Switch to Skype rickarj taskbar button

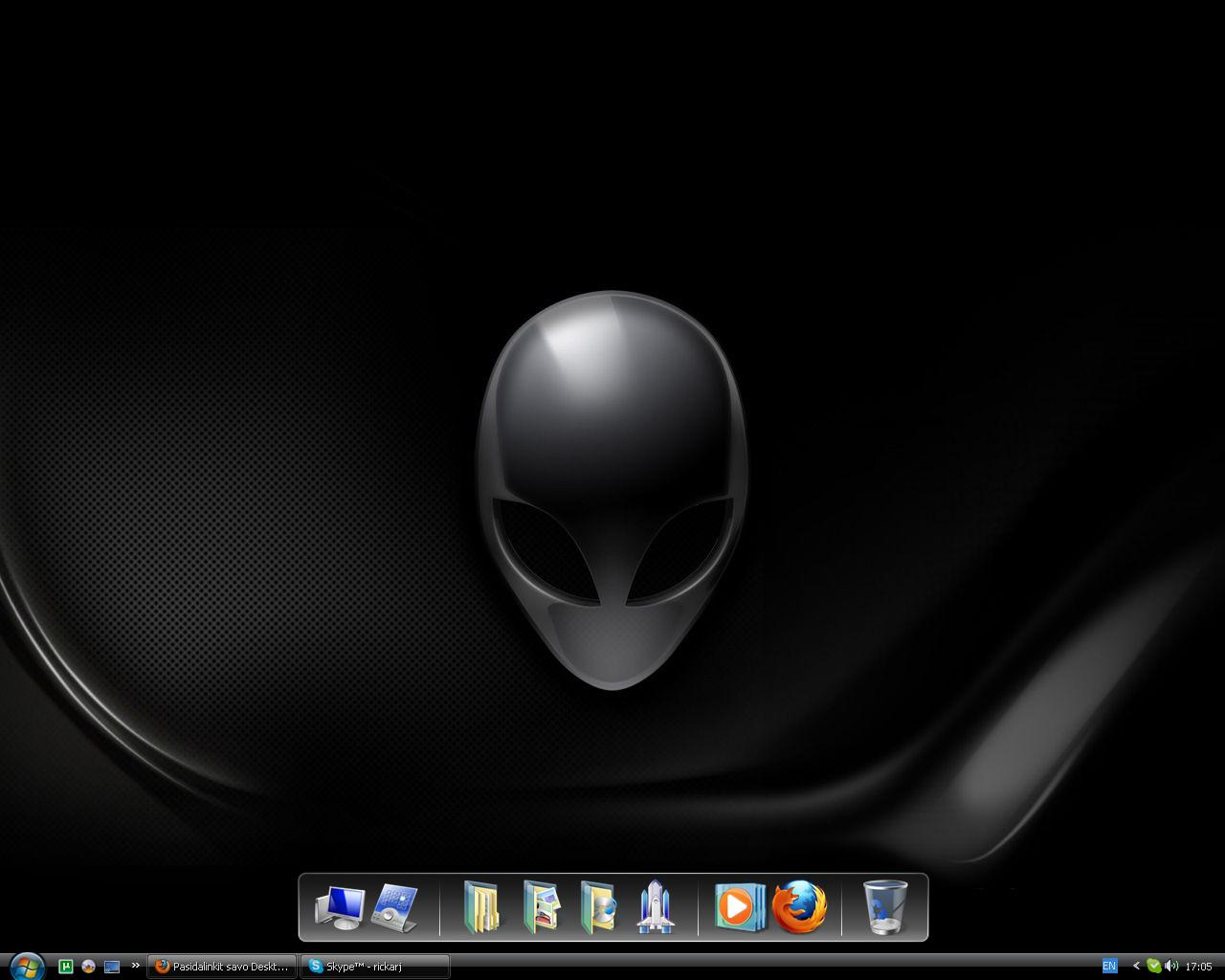(x=375, y=967)
